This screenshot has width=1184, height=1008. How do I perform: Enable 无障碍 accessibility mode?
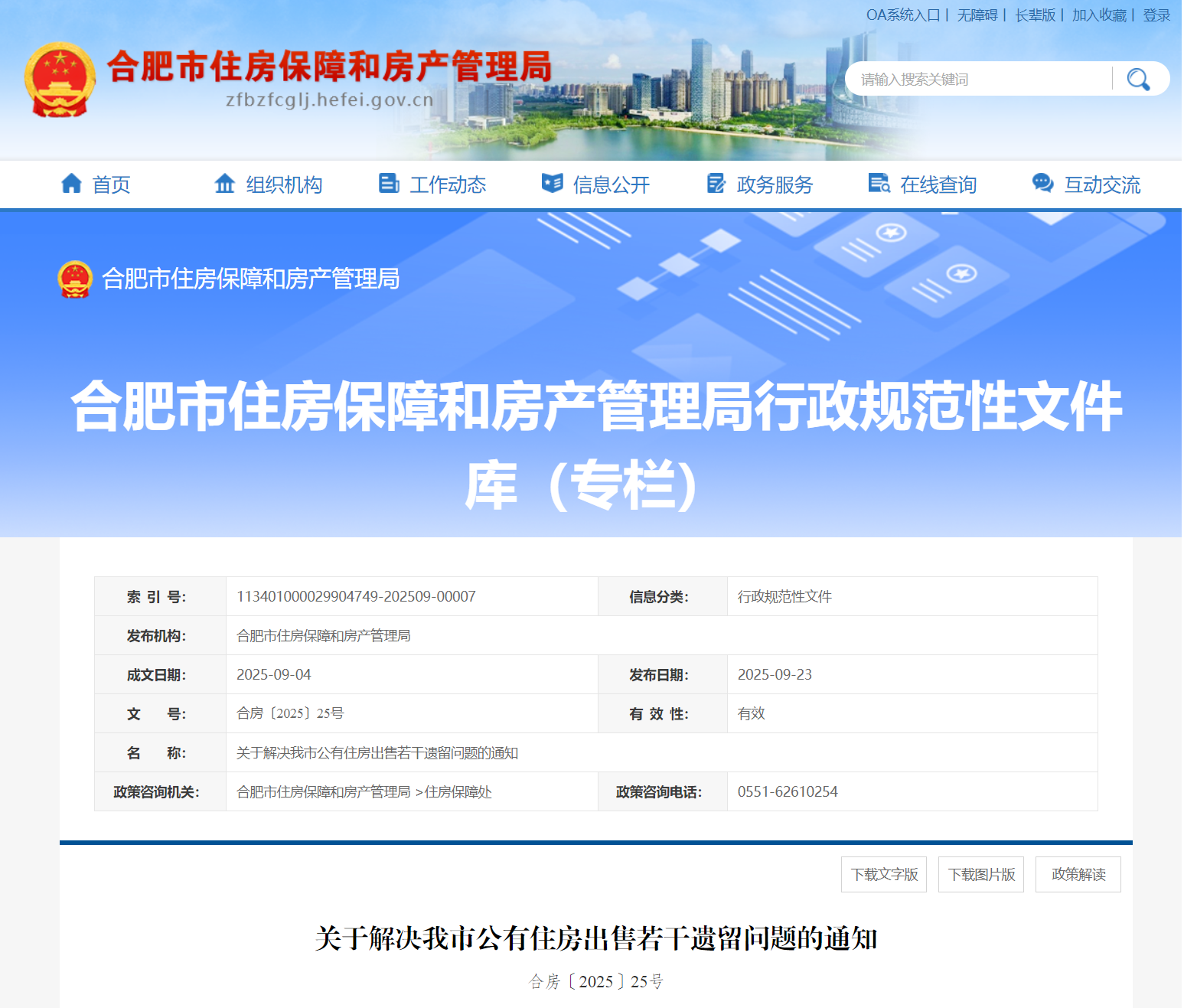tap(977, 15)
